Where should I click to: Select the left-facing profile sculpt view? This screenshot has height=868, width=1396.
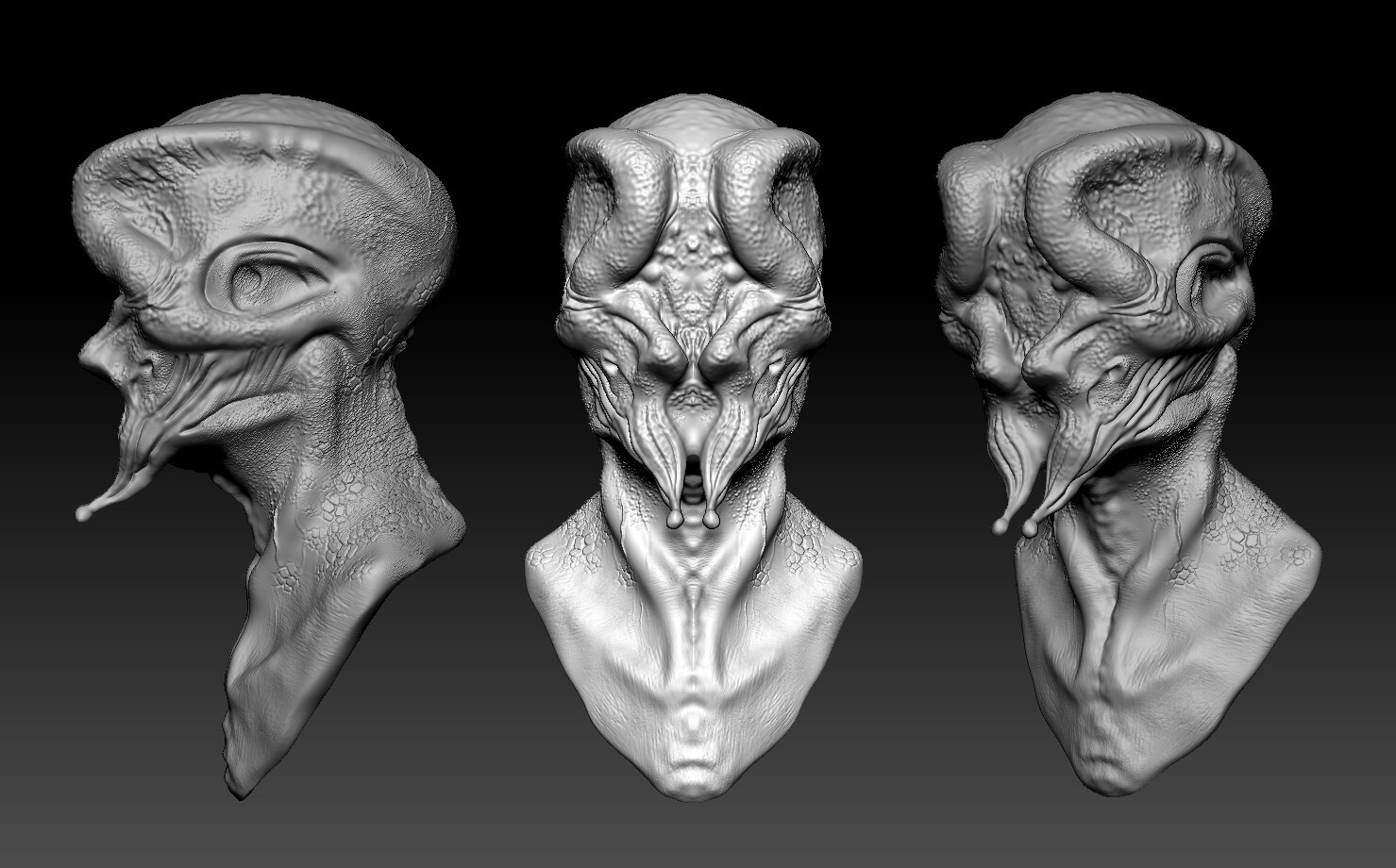[264, 377]
